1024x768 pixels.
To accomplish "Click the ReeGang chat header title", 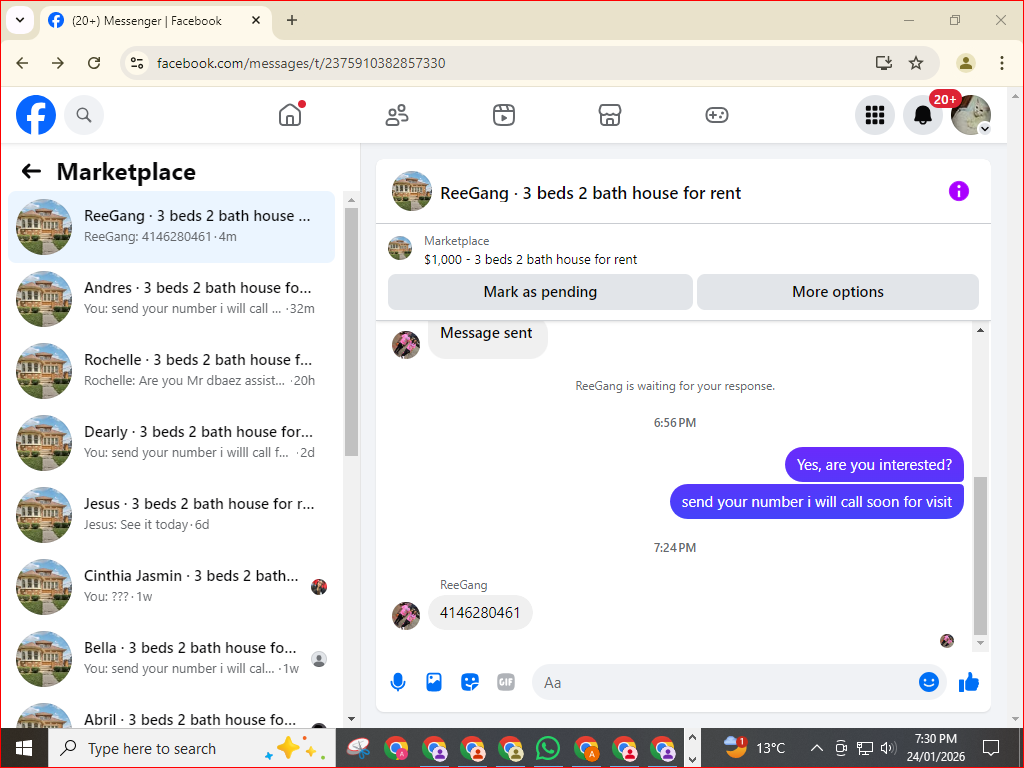I will point(590,193).
